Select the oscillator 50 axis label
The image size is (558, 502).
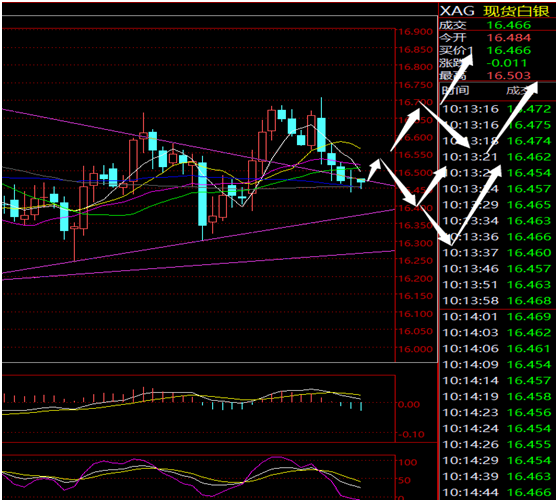point(405,480)
